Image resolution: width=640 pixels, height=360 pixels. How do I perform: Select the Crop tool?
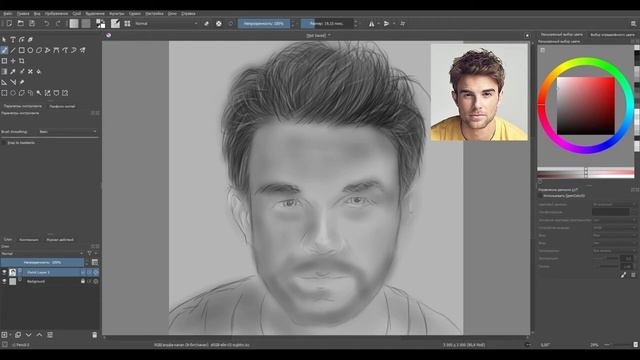pyautogui.click(x=22, y=61)
